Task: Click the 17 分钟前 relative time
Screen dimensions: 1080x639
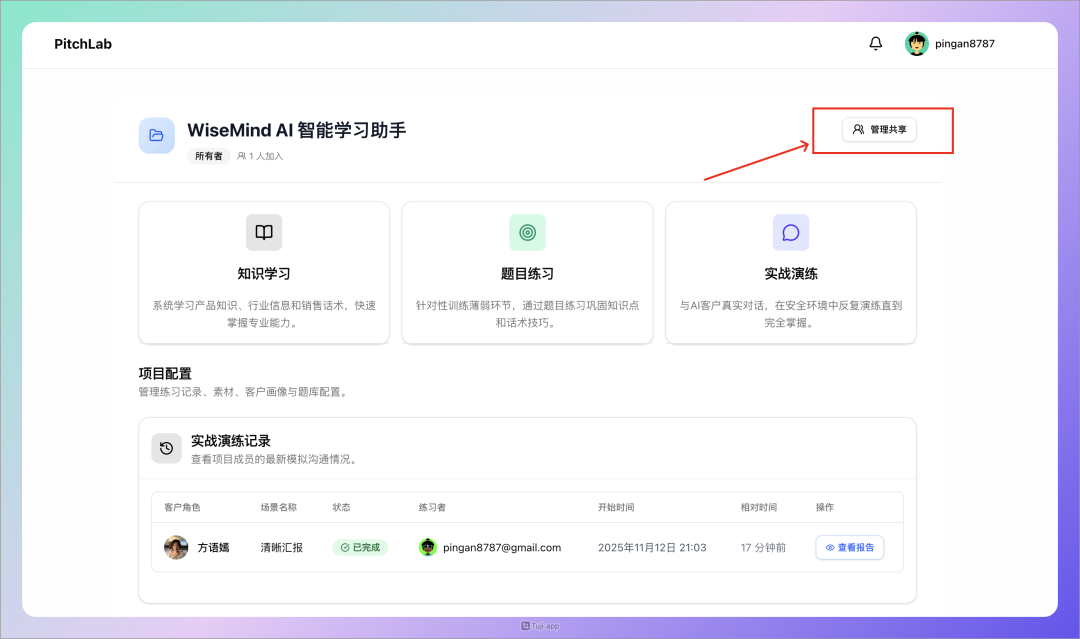Action: pyautogui.click(x=763, y=547)
